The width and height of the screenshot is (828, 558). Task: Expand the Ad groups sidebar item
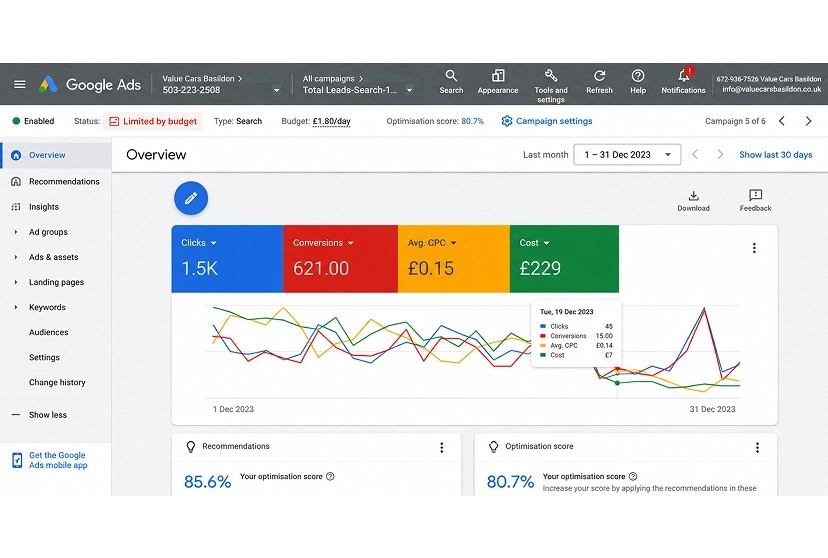point(16,232)
